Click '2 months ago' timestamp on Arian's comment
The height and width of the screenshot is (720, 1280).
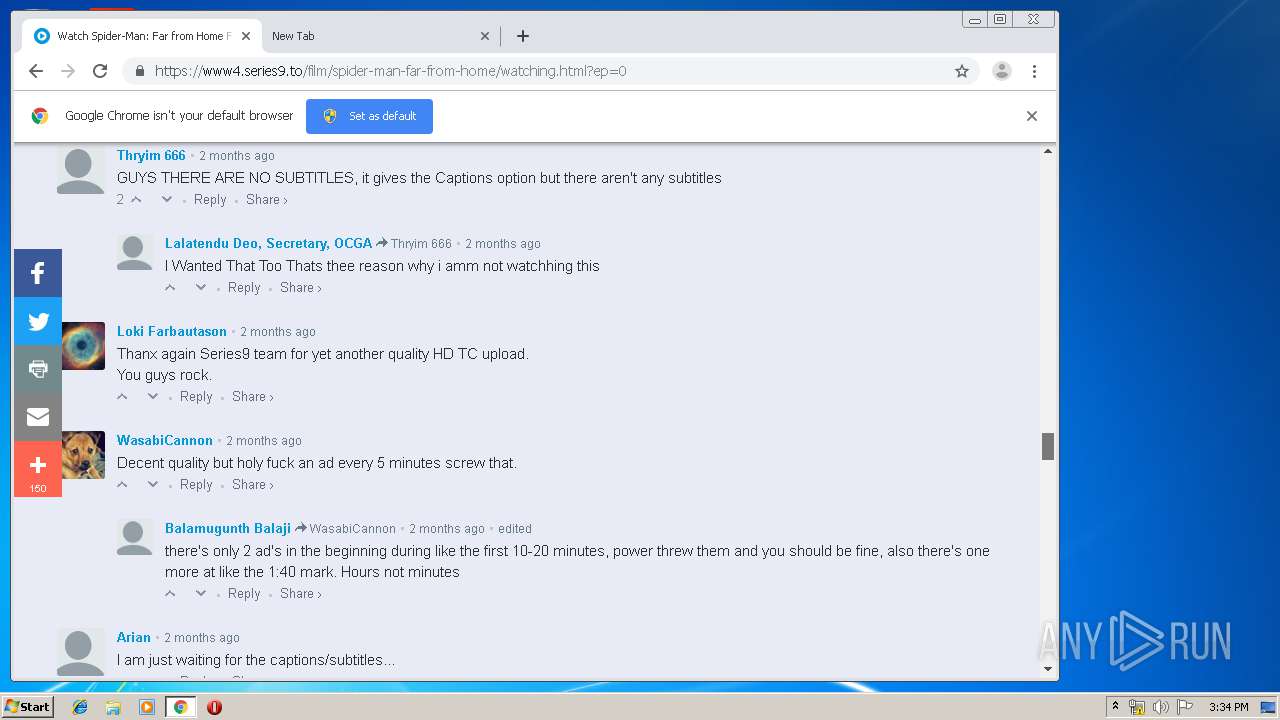pos(202,638)
